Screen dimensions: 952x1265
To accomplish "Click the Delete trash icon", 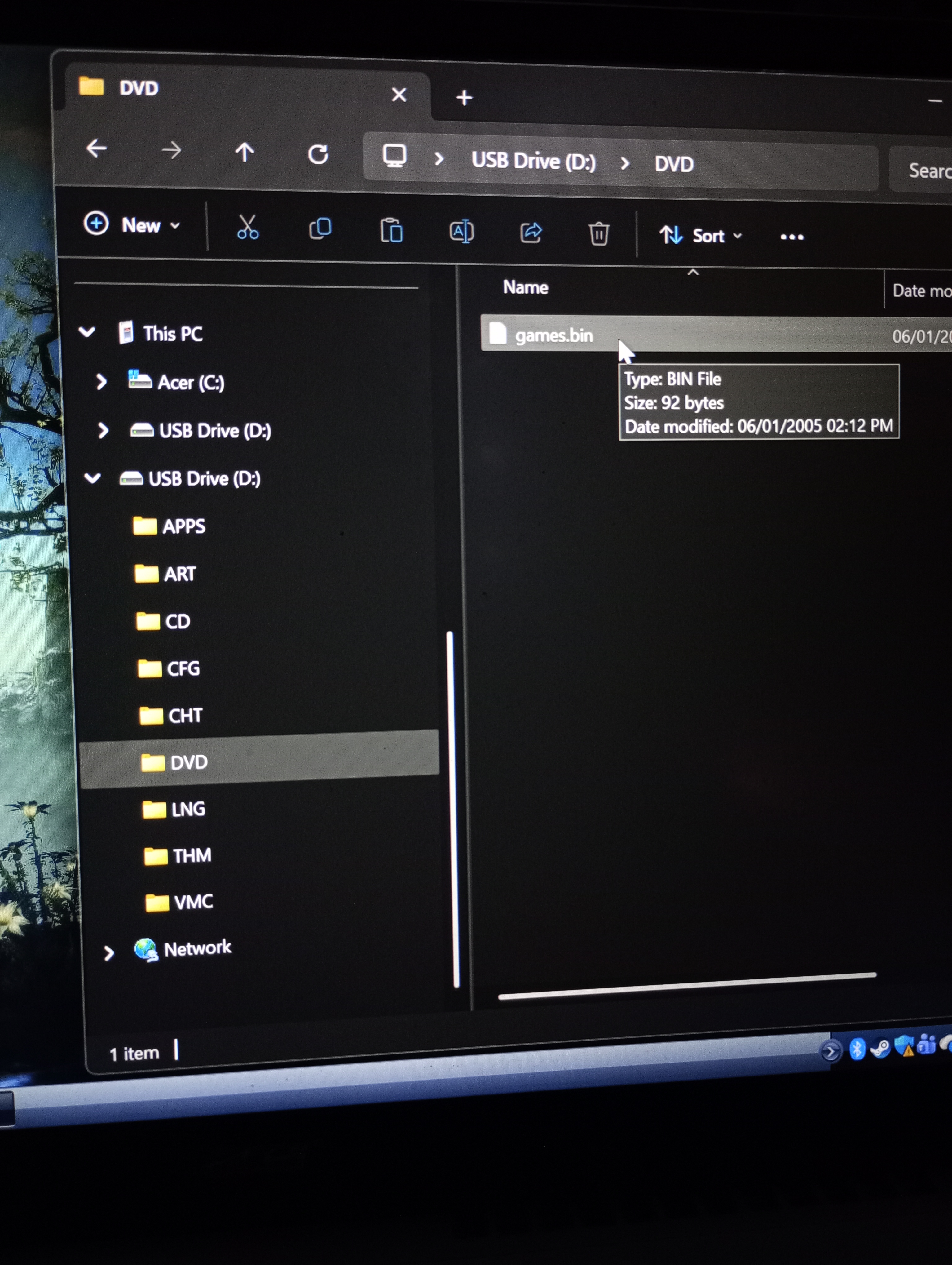I will click(x=598, y=234).
